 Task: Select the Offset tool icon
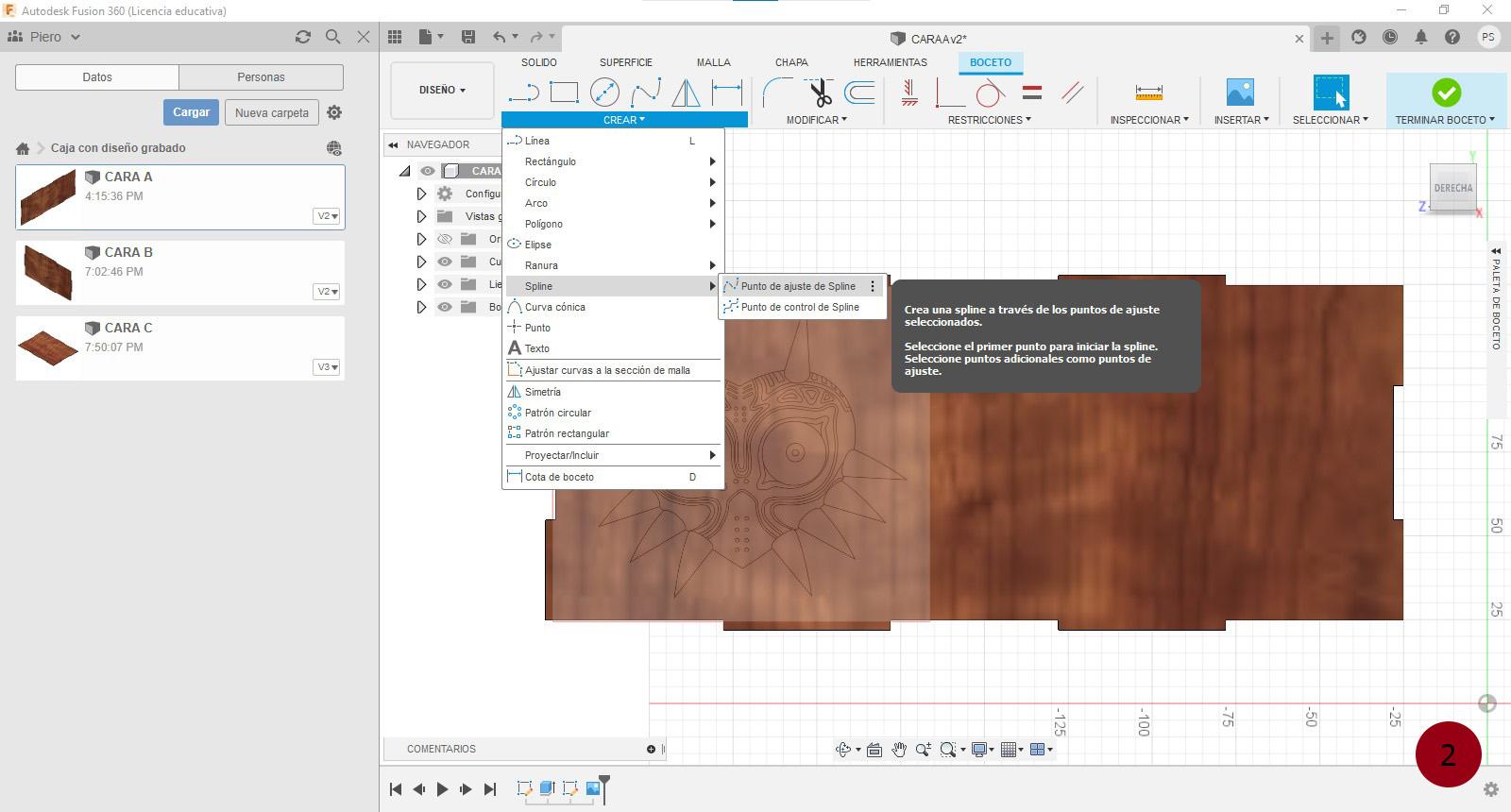(x=859, y=93)
